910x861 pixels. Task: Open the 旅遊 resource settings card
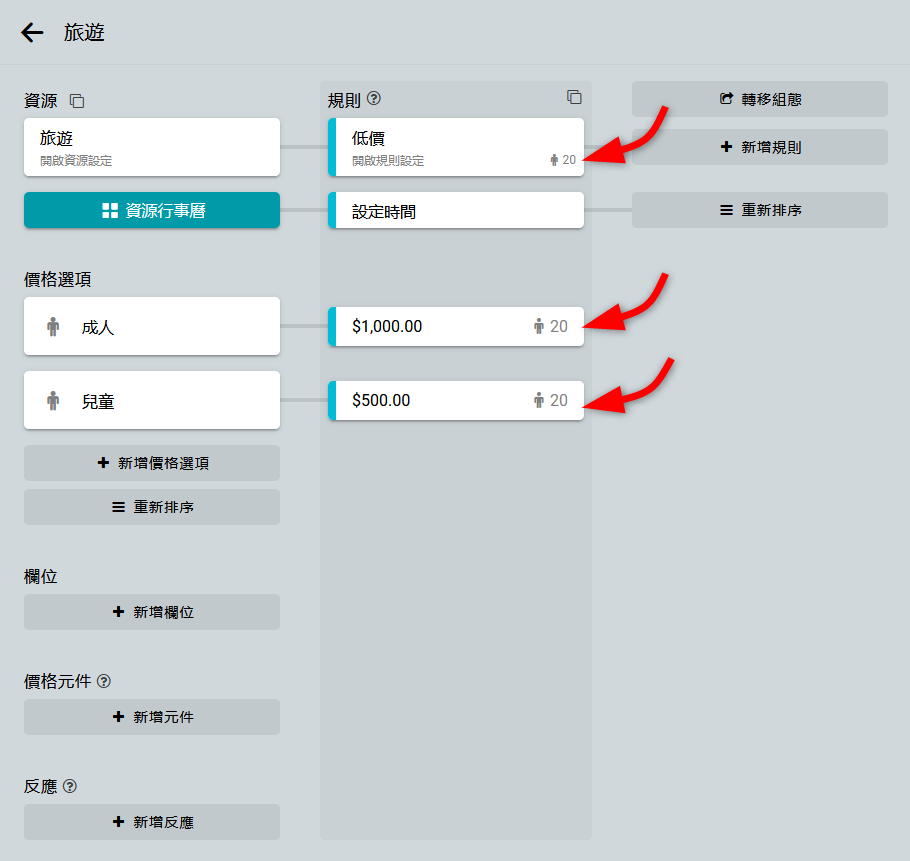(x=151, y=147)
